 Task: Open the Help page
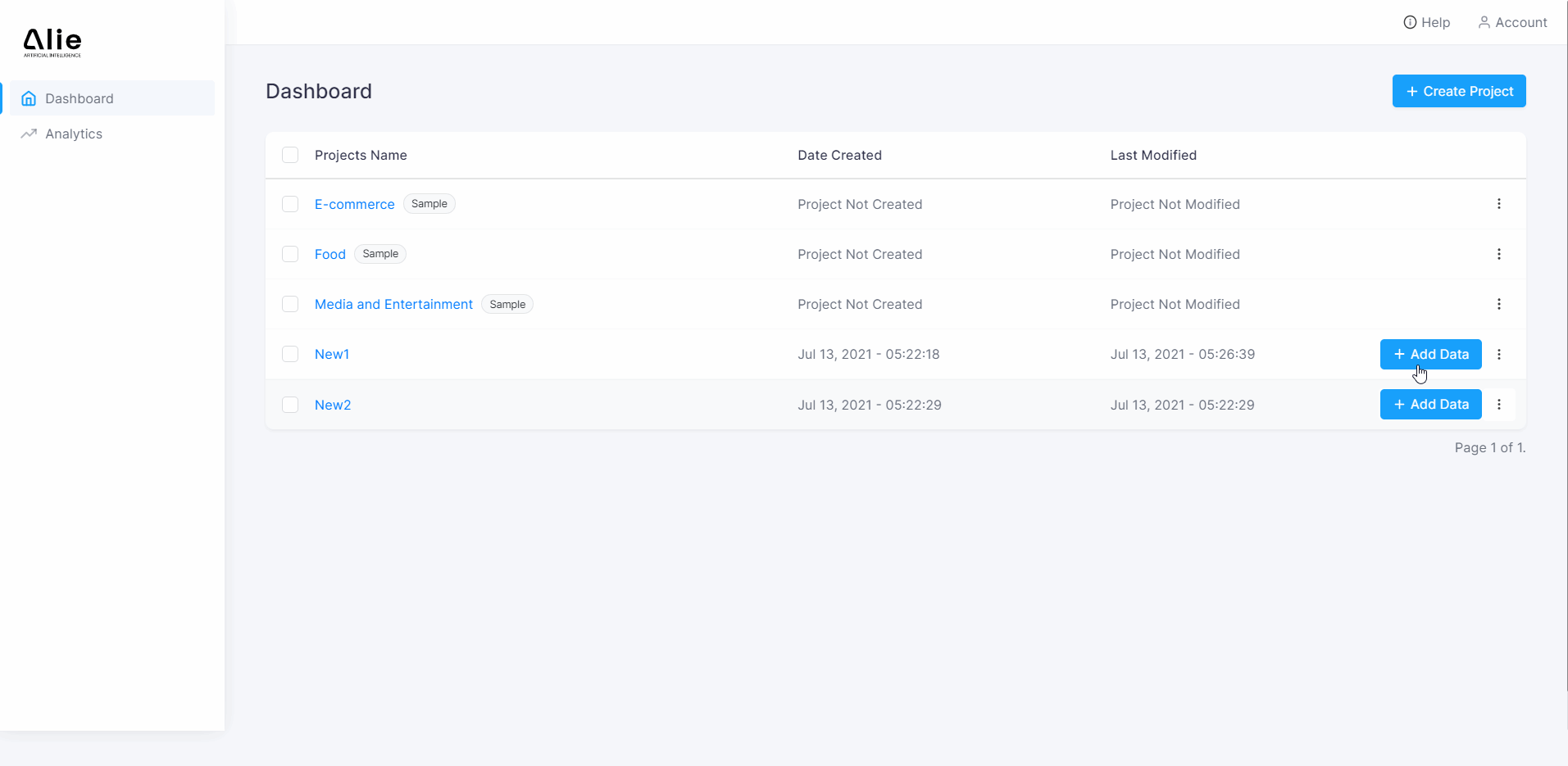[1426, 22]
